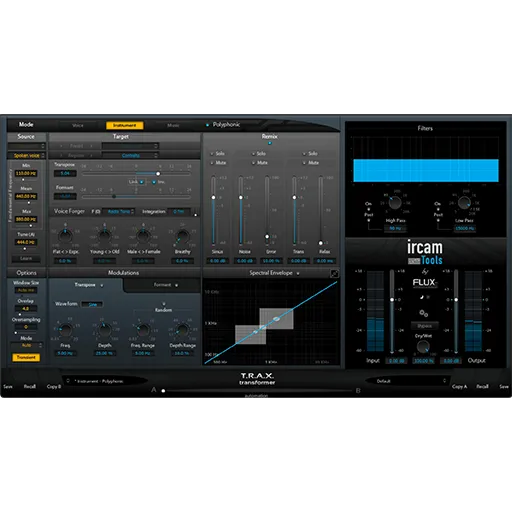Image resolution: width=512 pixels, height=512 pixels.
Task: Open the settings gears icon
Action: tap(424, 313)
